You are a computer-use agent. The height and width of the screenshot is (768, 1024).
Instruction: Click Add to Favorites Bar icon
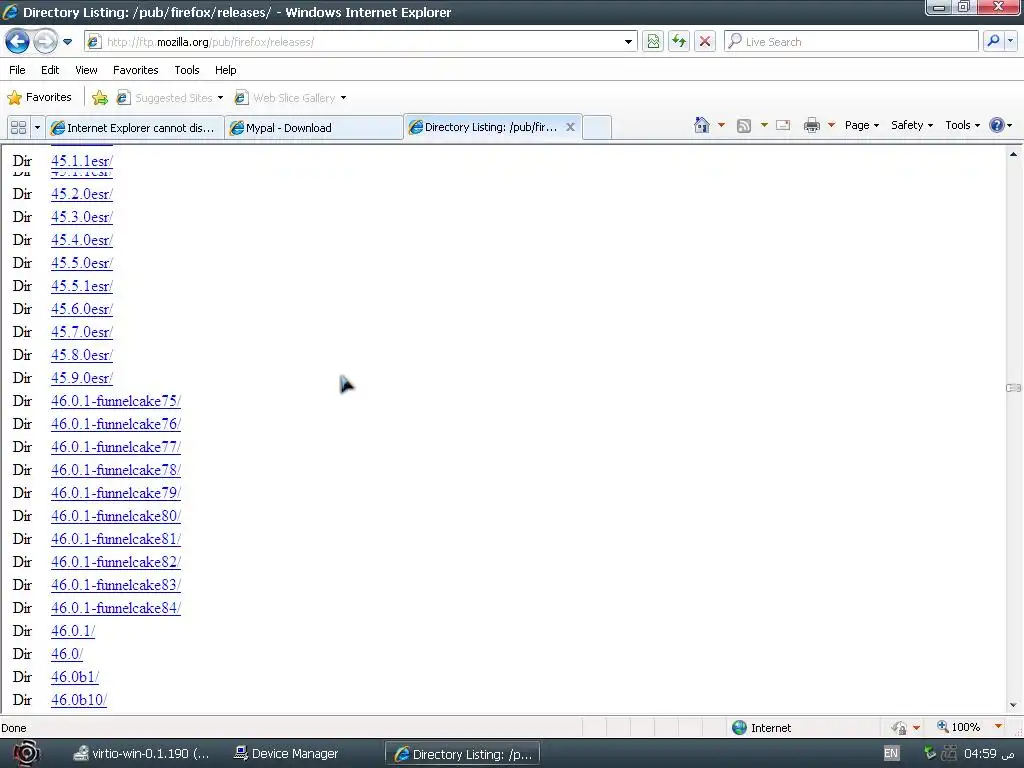click(x=100, y=98)
